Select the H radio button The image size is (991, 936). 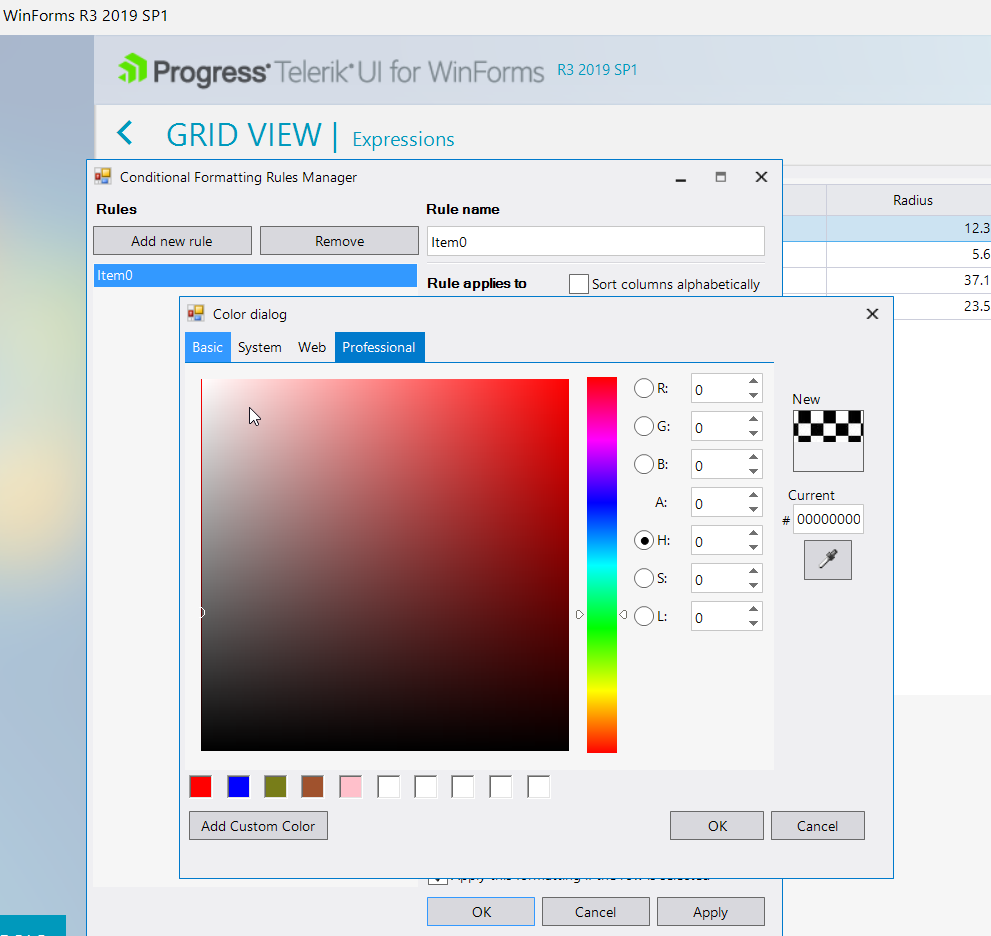tap(643, 540)
